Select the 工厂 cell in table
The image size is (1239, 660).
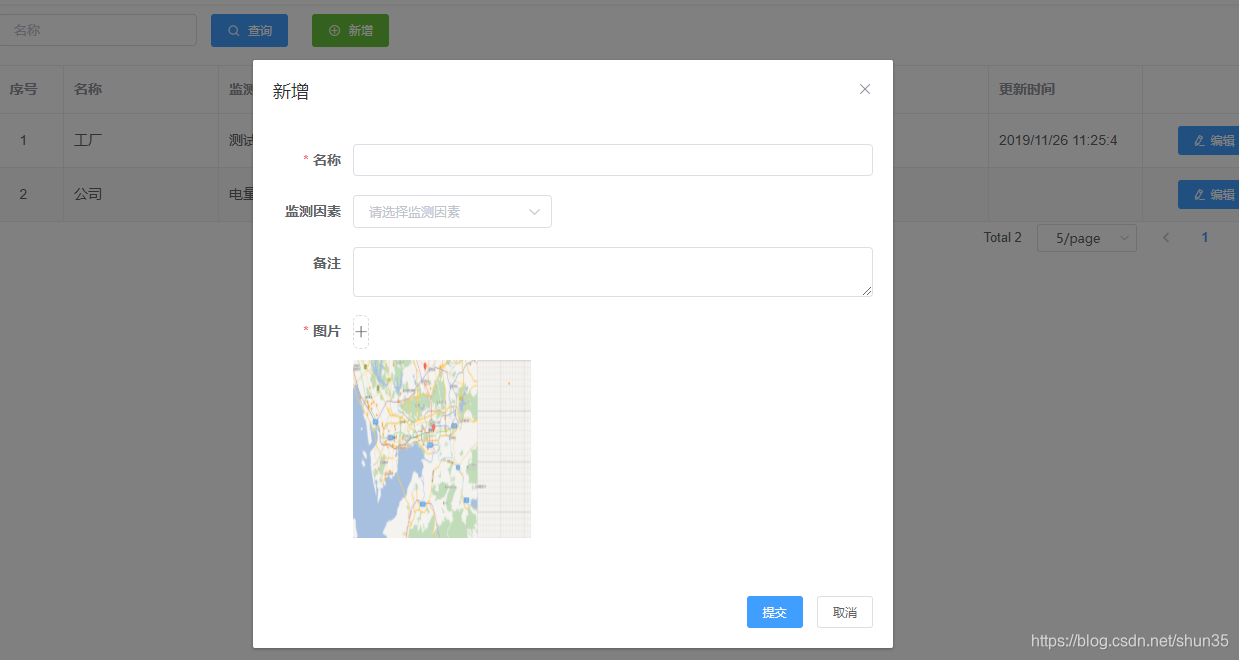click(x=141, y=140)
